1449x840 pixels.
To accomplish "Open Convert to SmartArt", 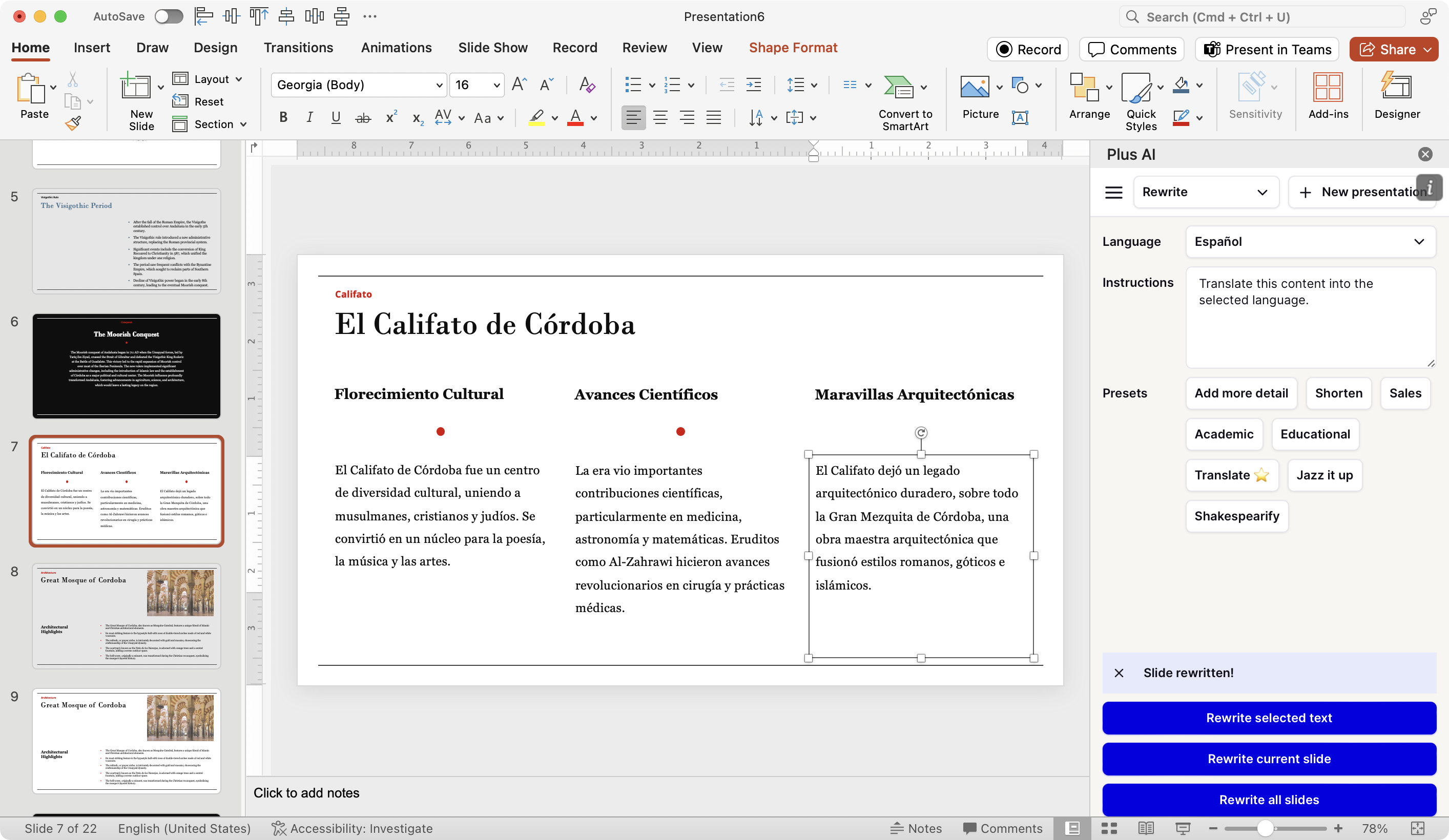I will tap(899, 88).
